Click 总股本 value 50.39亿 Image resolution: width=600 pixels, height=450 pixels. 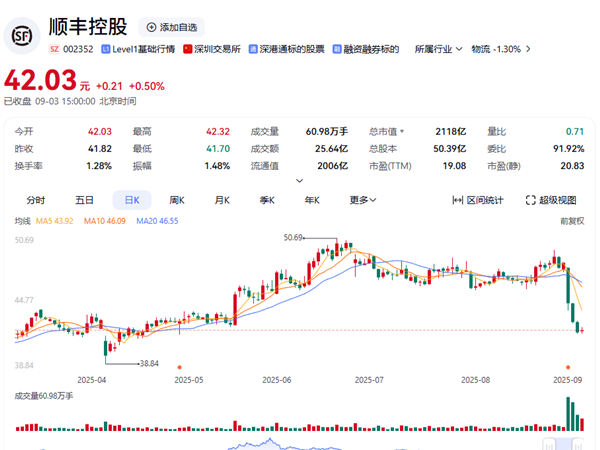pyautogui.click(x=450, y=148)
